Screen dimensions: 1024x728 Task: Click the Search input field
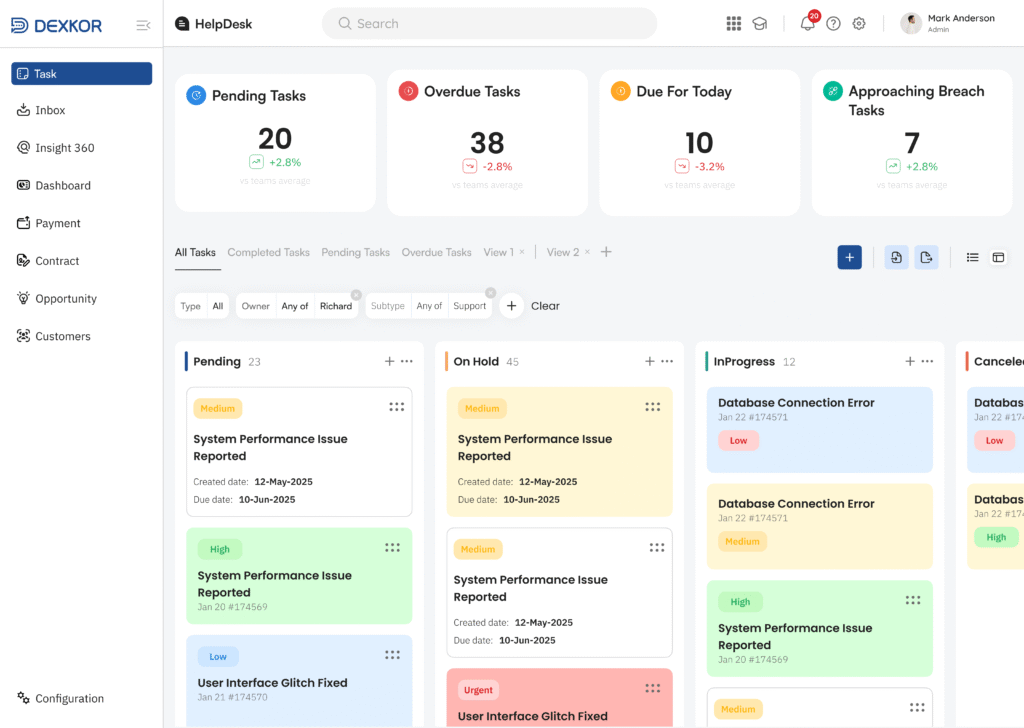pyautogui.click(x=490, y=24)
